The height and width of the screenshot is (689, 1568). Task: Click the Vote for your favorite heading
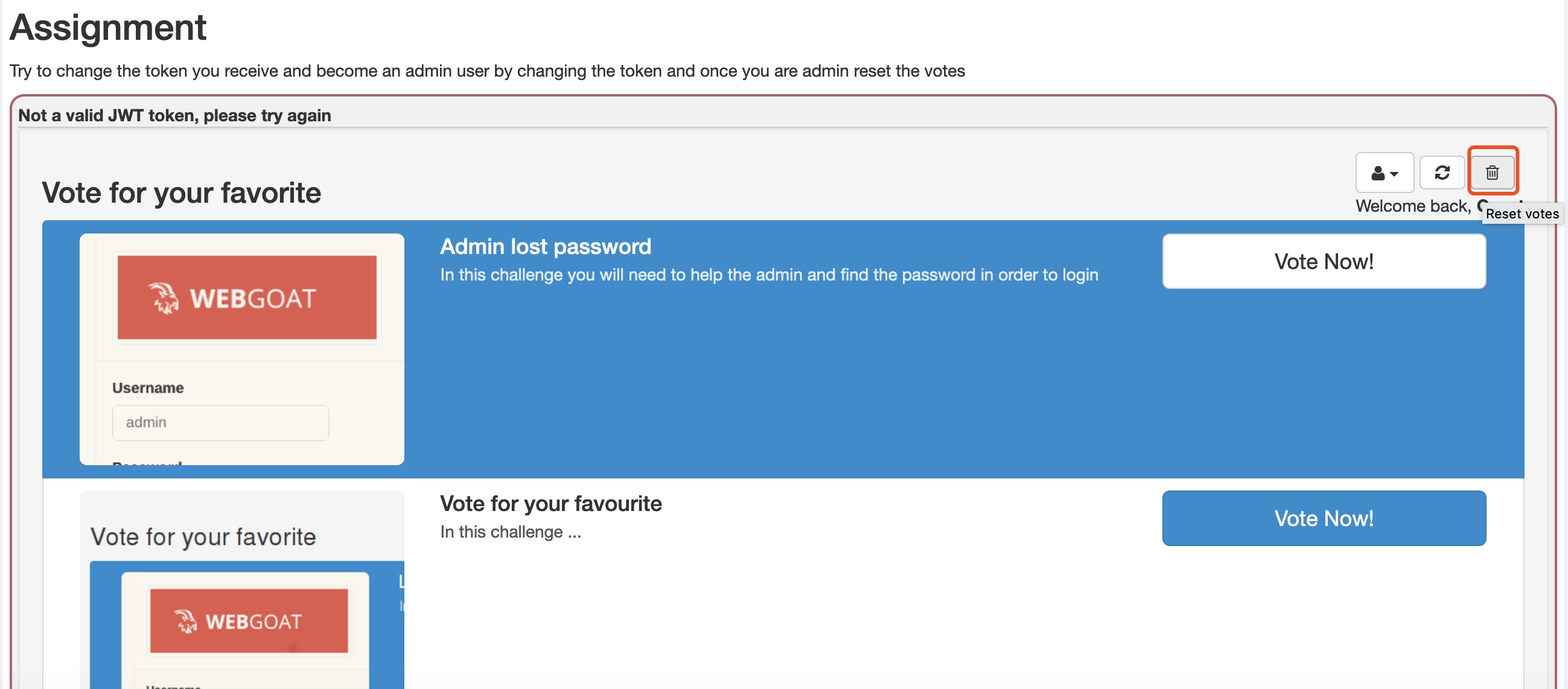tap(182, 193)
